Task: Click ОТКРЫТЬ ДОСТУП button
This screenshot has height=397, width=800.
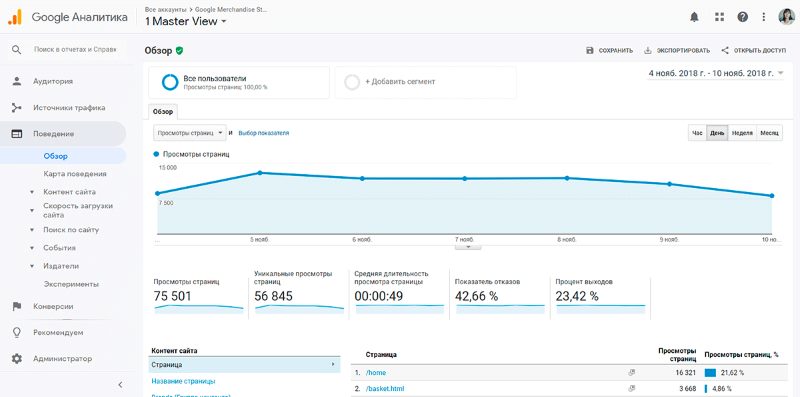Action: click(x=754, y=51)
